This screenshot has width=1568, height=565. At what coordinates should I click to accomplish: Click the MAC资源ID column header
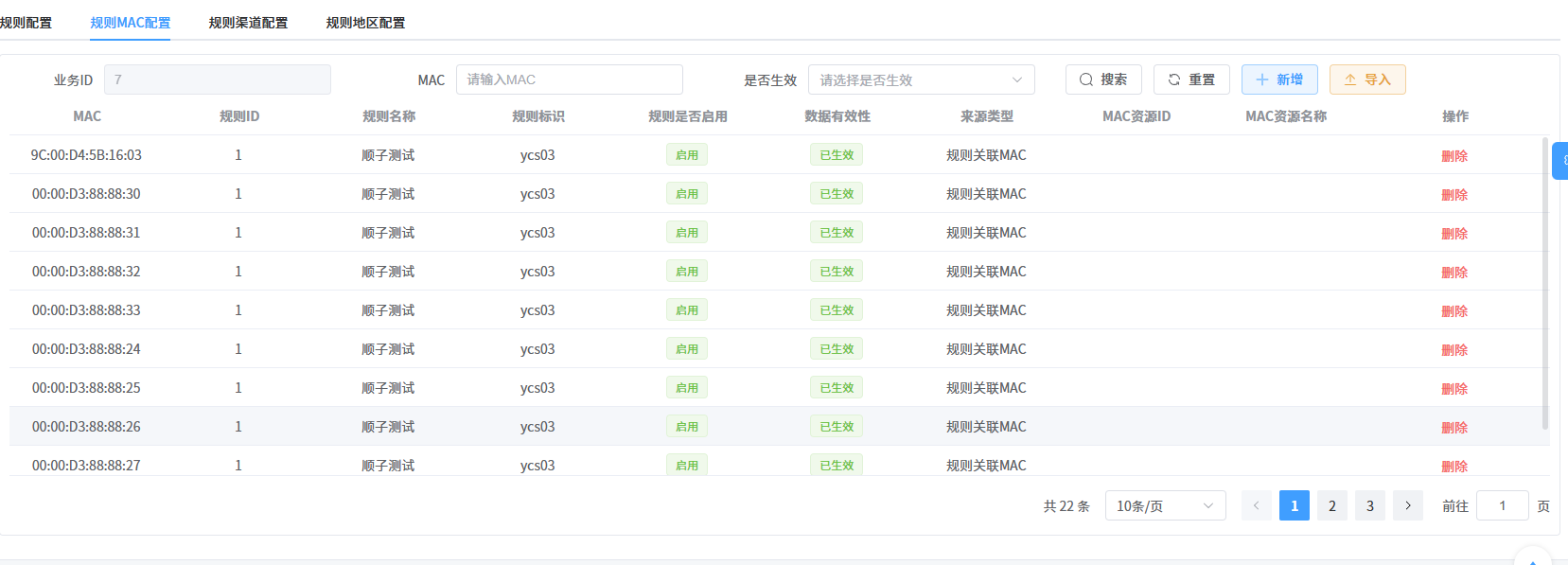1136,116
